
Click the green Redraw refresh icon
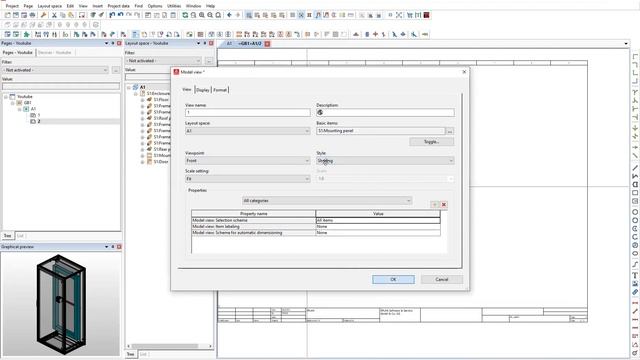tap(185, 15)
